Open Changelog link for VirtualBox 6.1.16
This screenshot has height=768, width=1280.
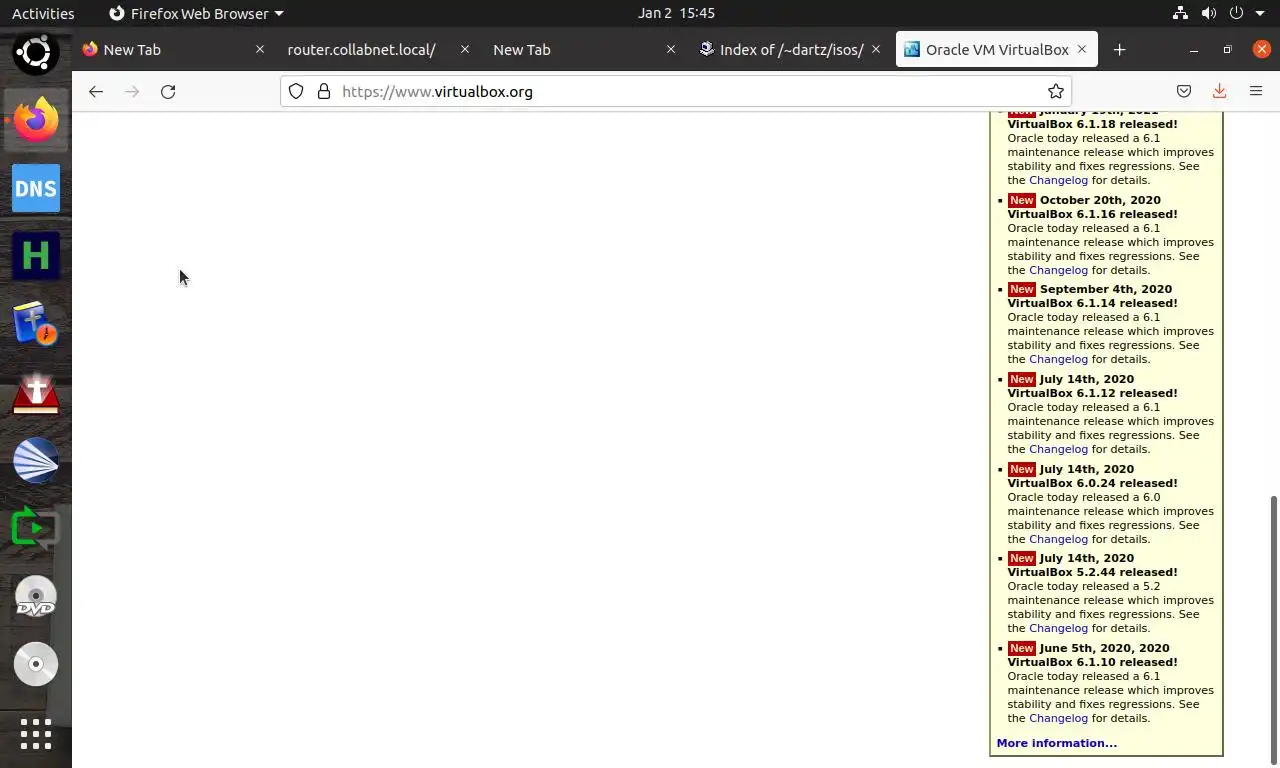tap(1058, 270)
